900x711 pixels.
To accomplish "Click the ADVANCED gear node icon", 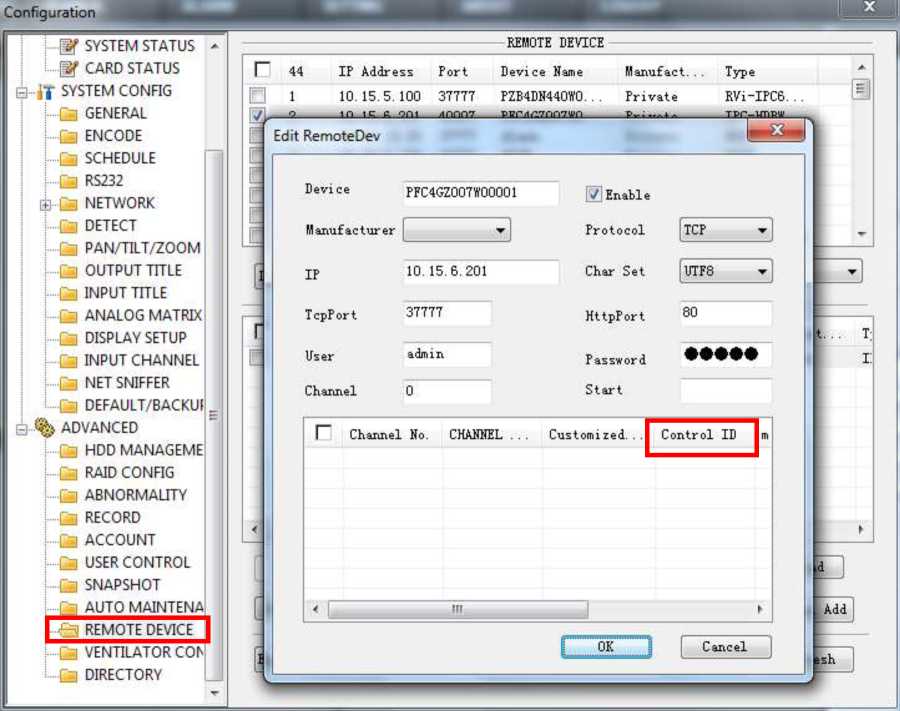I will click(45, 428).
